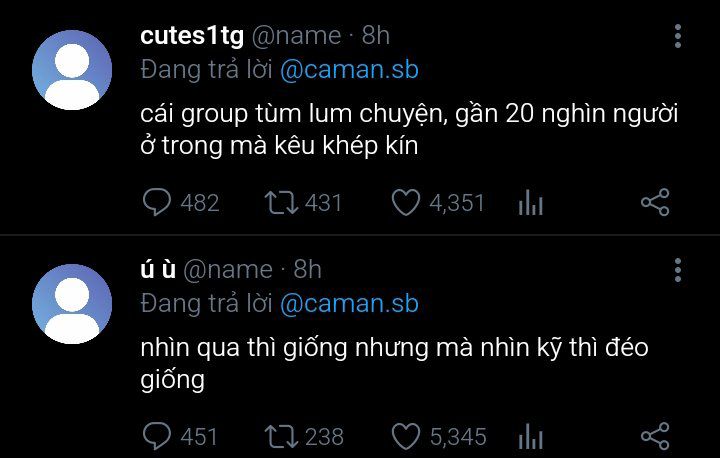Image resolution: width=720 pixels, height=458 pixels.
Task: Open more options for cutes1tg's tweet
Action: coord(678,36)
